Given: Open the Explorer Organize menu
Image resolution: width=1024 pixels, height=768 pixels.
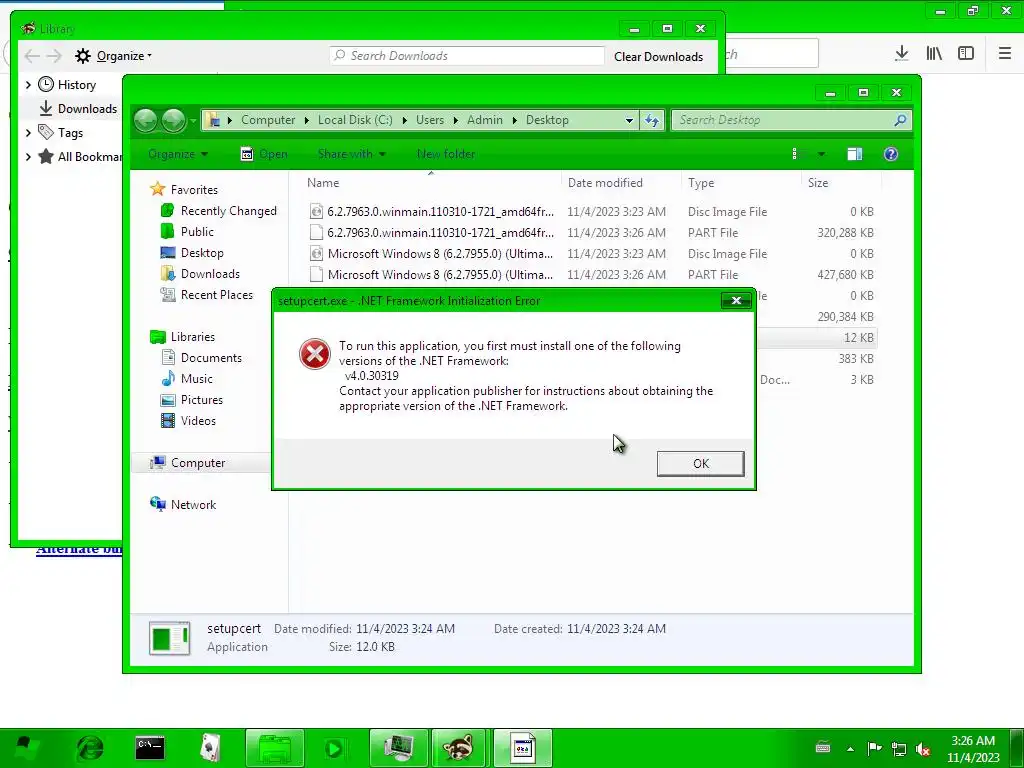Looking at the screenshot, I should (178, 154).
